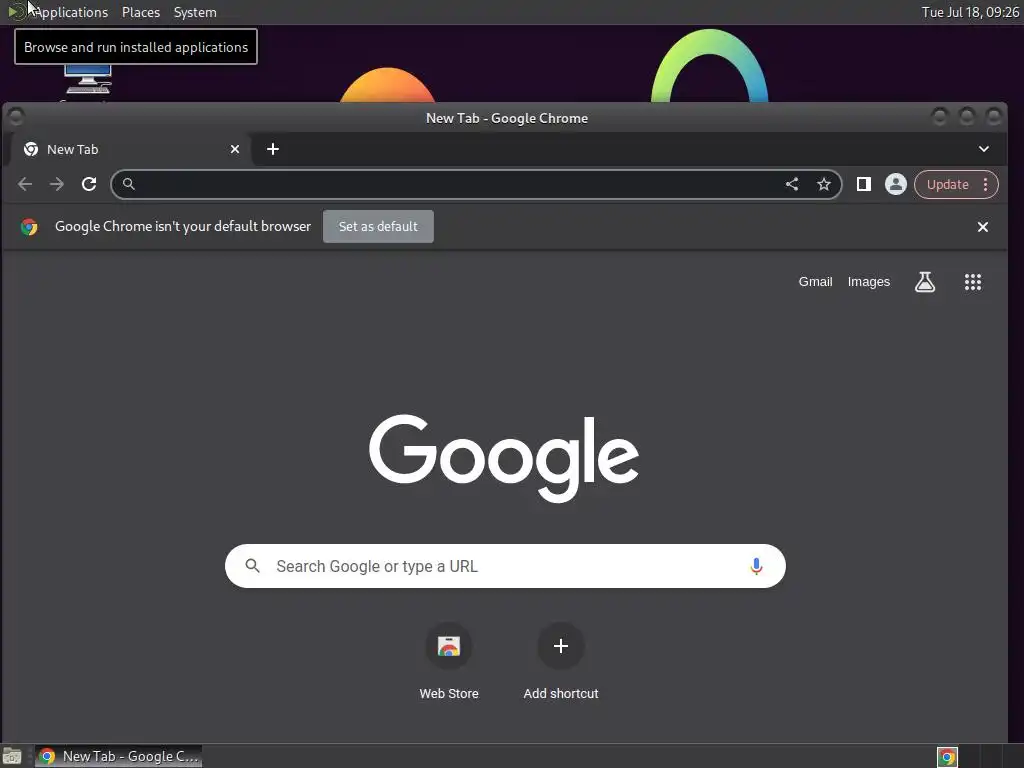This screenshot has height=768, width=1024.
Task: Start voice search with microphone icon
Action: click(x=756, y=566)
